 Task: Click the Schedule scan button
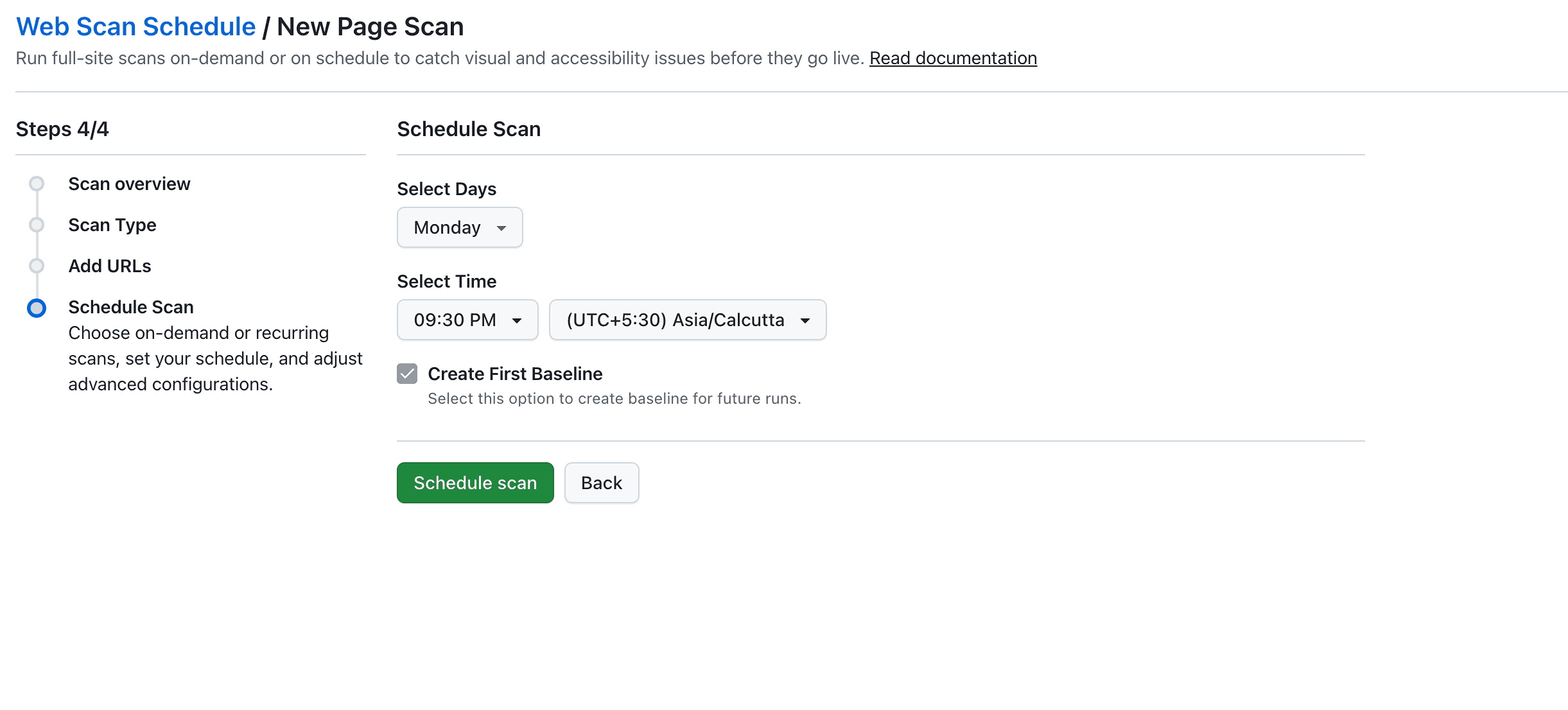[475, 482]
